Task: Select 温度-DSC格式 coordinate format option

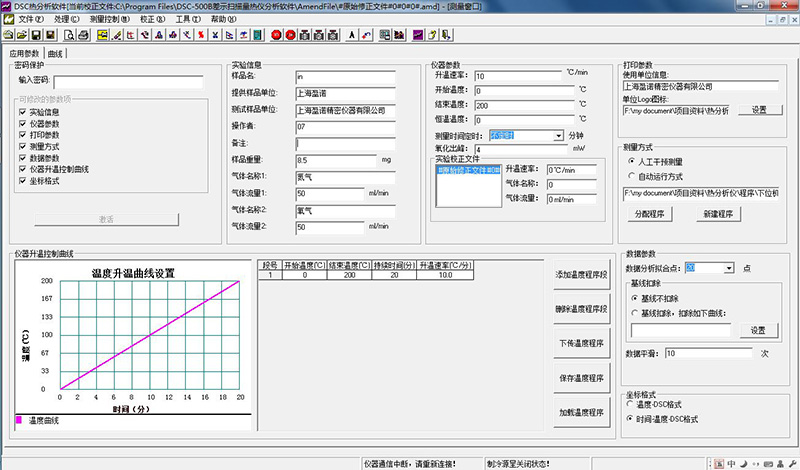Action: point(630,404)
